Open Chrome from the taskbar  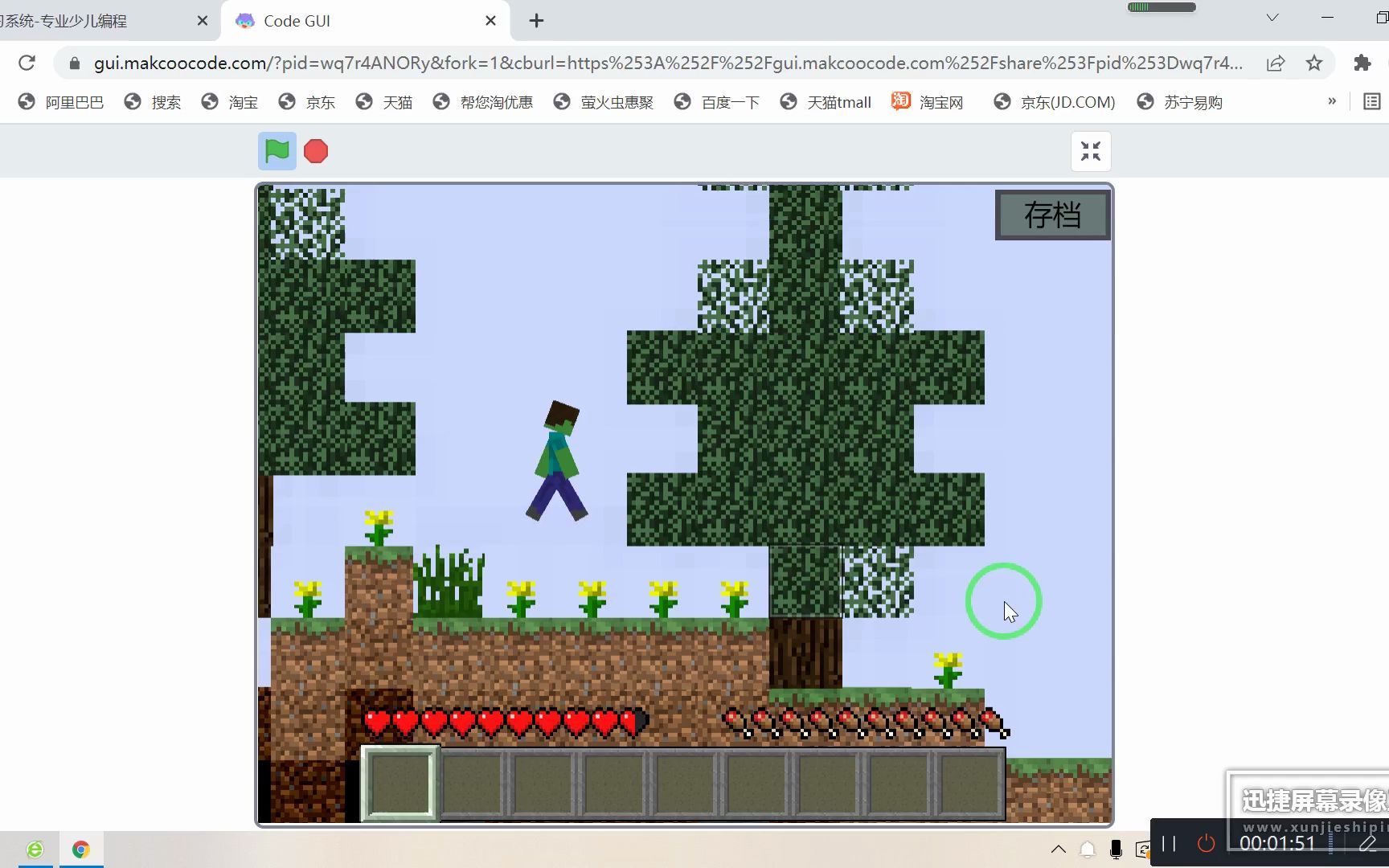[x=80, y=850]
